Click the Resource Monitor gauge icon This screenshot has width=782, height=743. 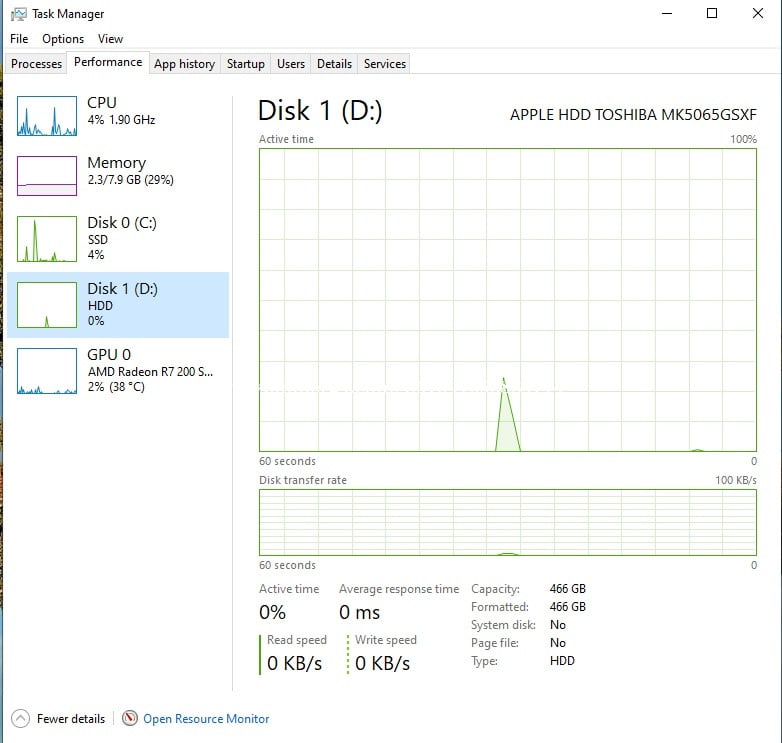130,718
